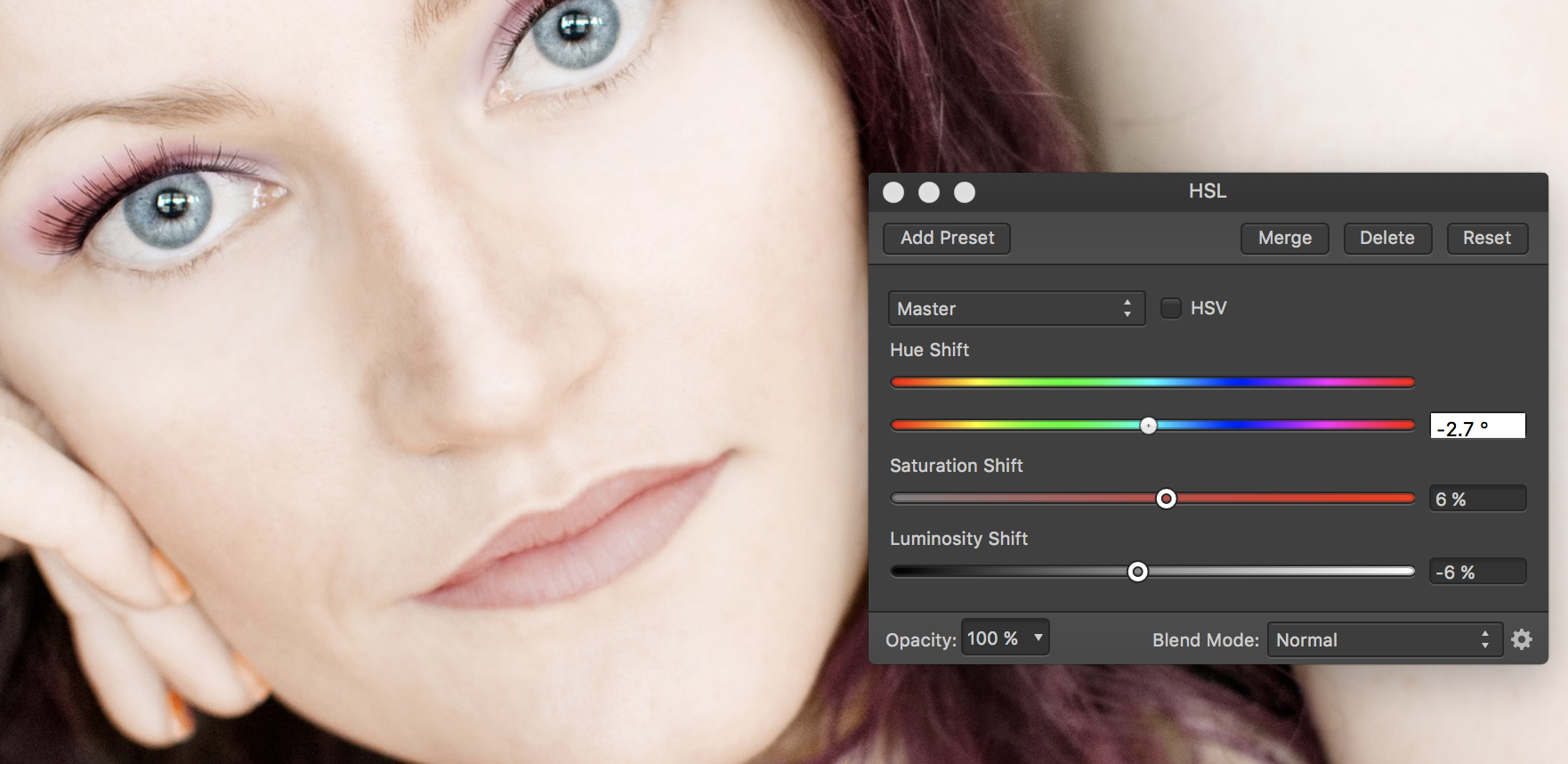Select the Saturation Shift percentage field
Screen dimensions: 1568x764
point(1477,499)
